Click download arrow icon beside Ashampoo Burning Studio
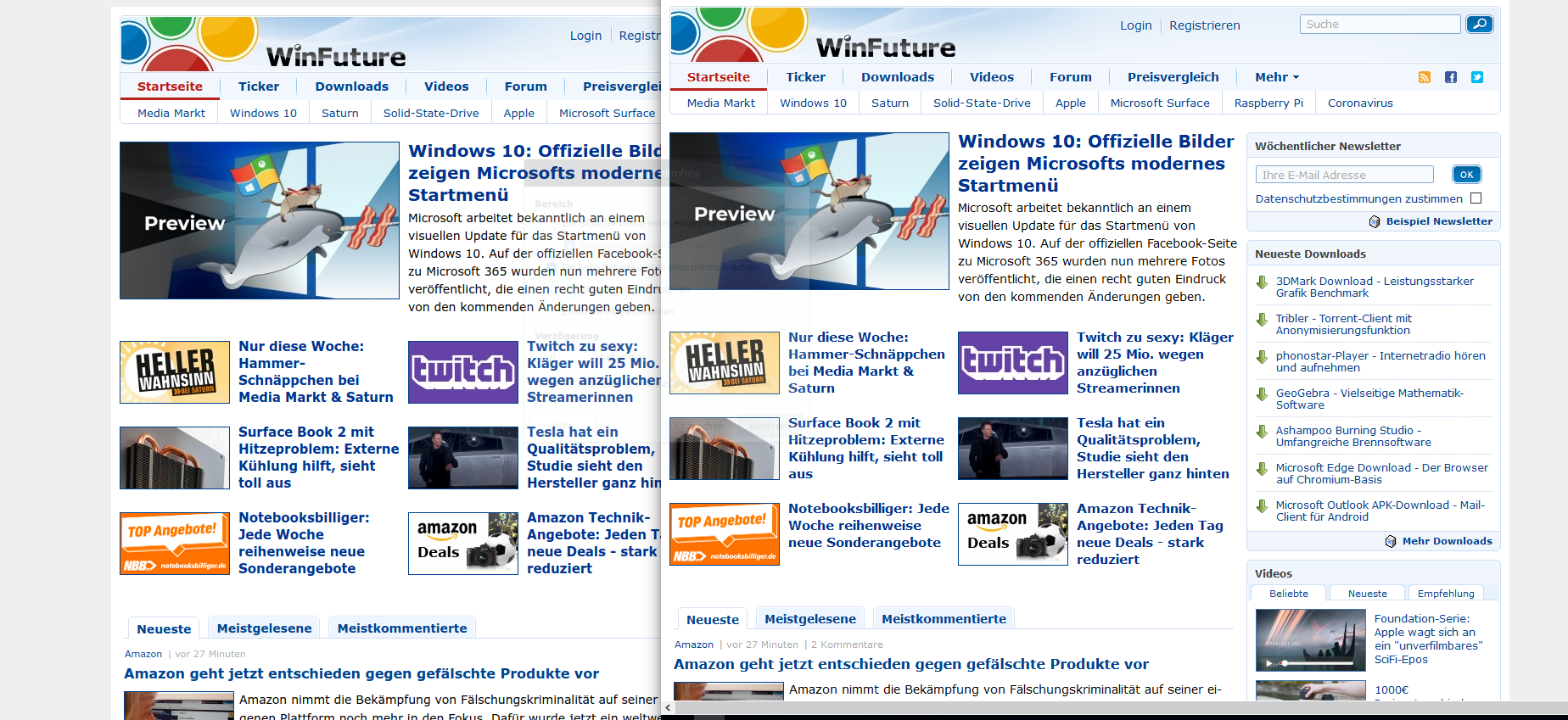Image resolution: width=1568 pixels, height=720 pixels. click(x=1262, y=432)
